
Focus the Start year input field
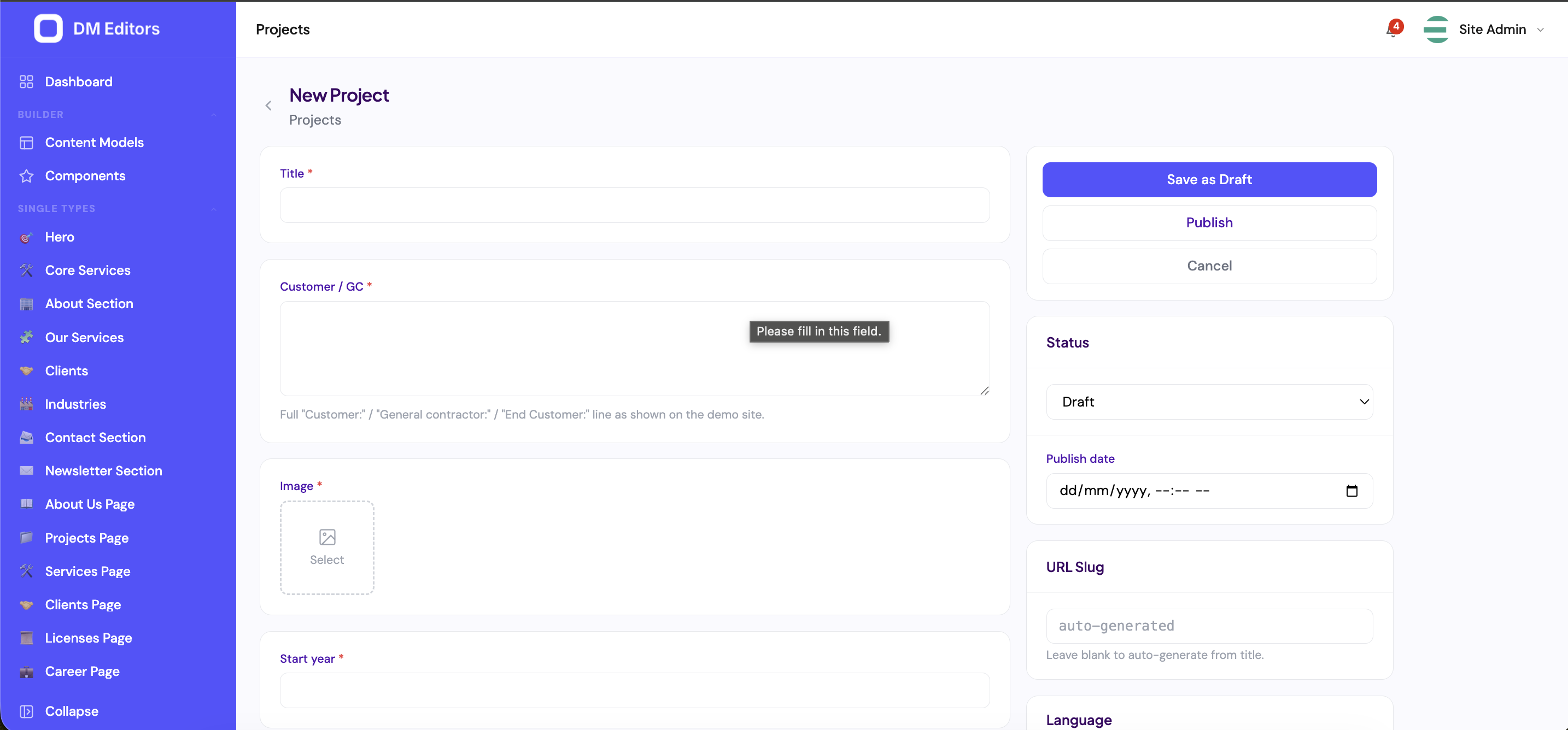point(635,690)
